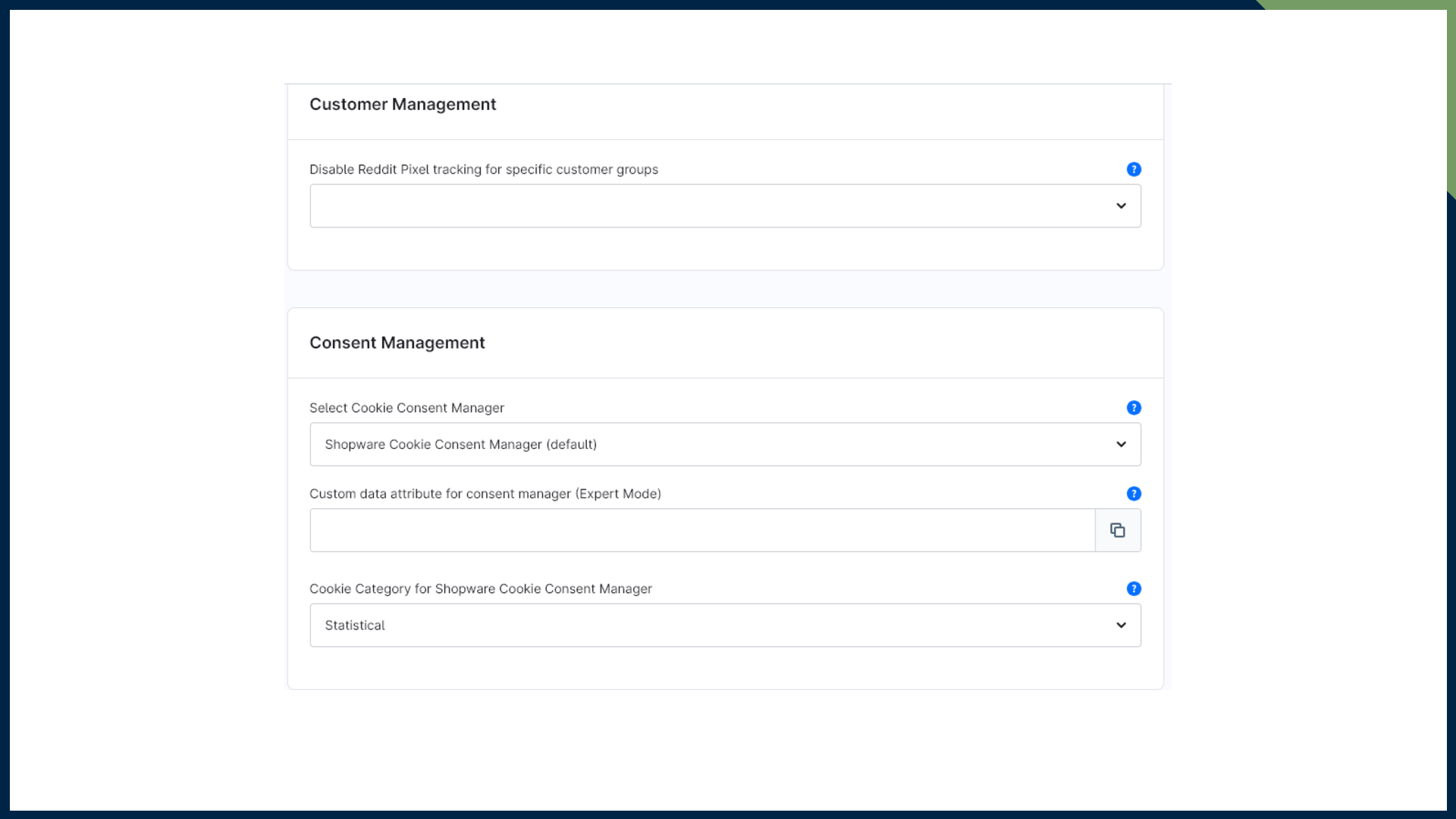
Task: Click 'Custom data attribute for consent manager' label
Action: [x=485, y=494]
